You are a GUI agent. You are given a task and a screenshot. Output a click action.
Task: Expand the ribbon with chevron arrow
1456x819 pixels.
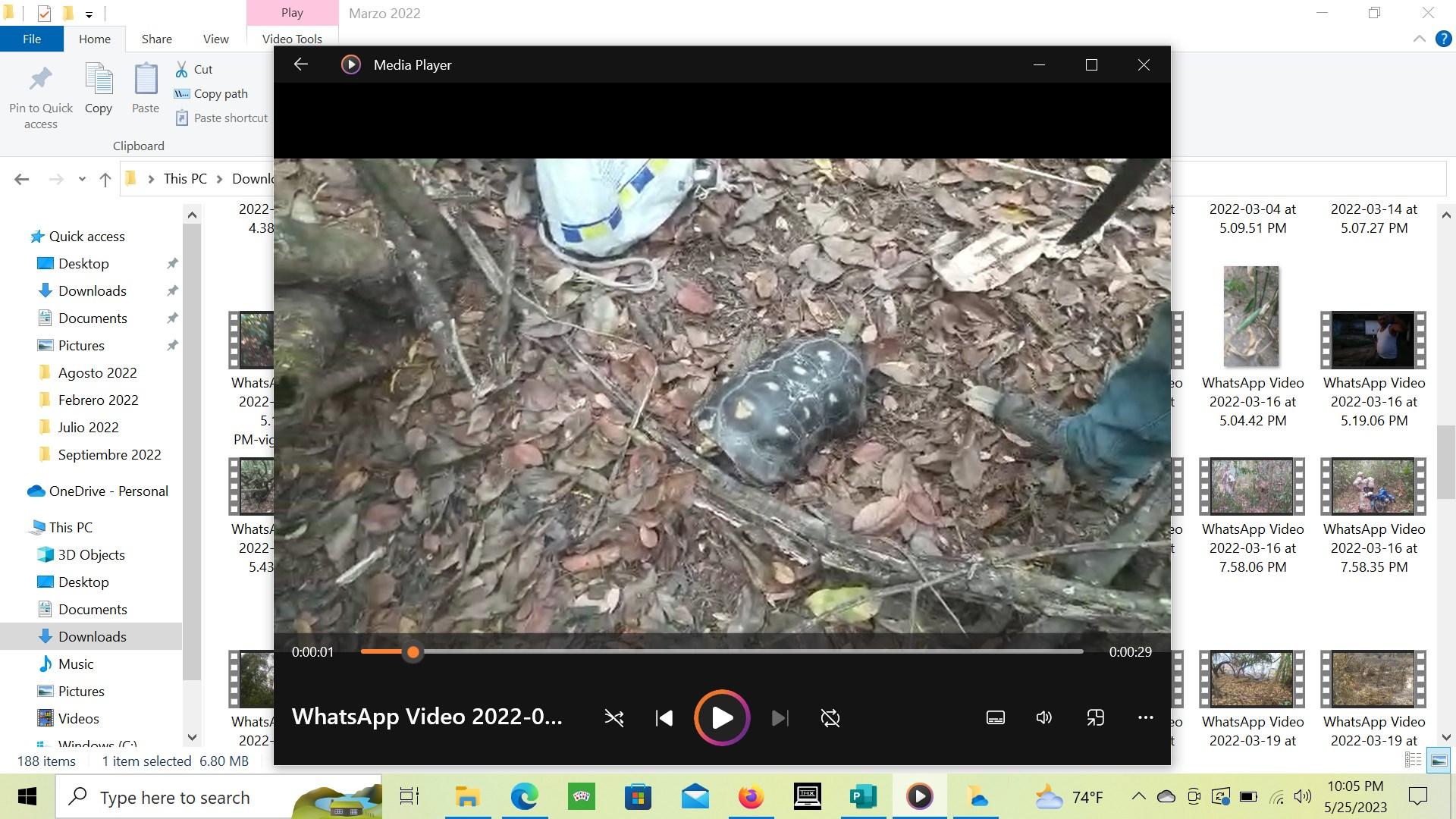pos(1419,39)
